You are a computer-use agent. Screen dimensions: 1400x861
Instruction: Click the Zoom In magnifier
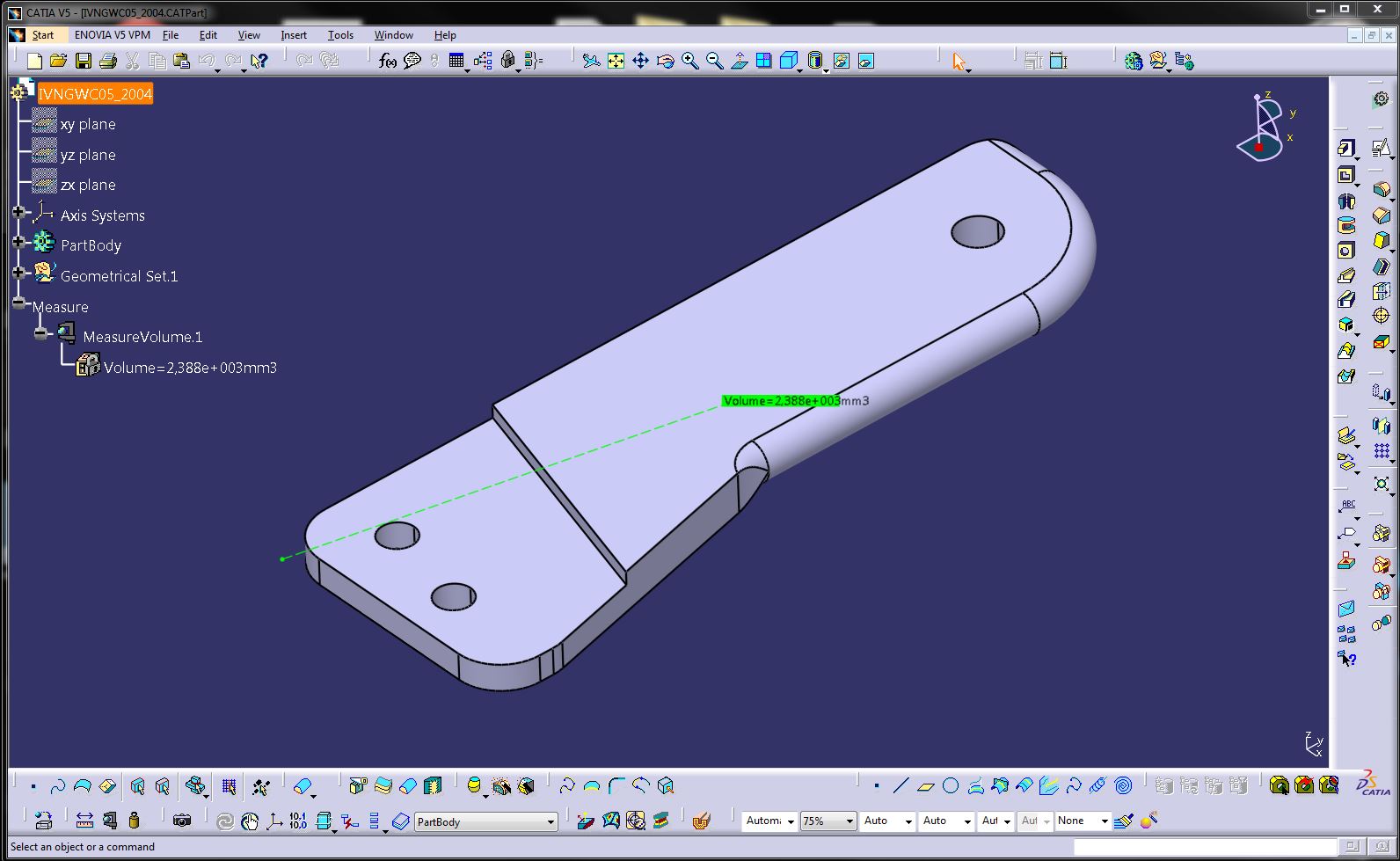pos(689,61)
